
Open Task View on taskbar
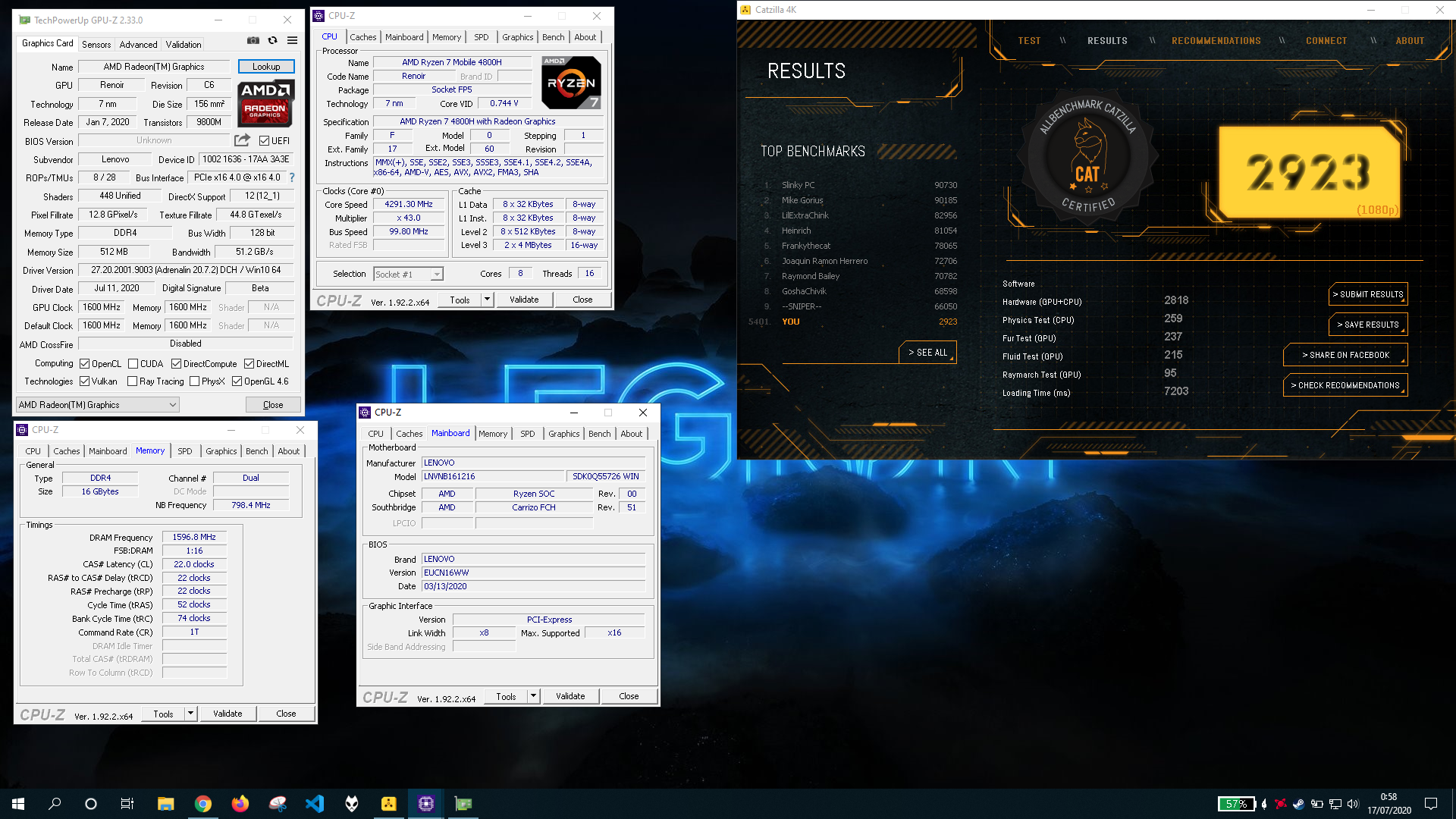(127, 804)
